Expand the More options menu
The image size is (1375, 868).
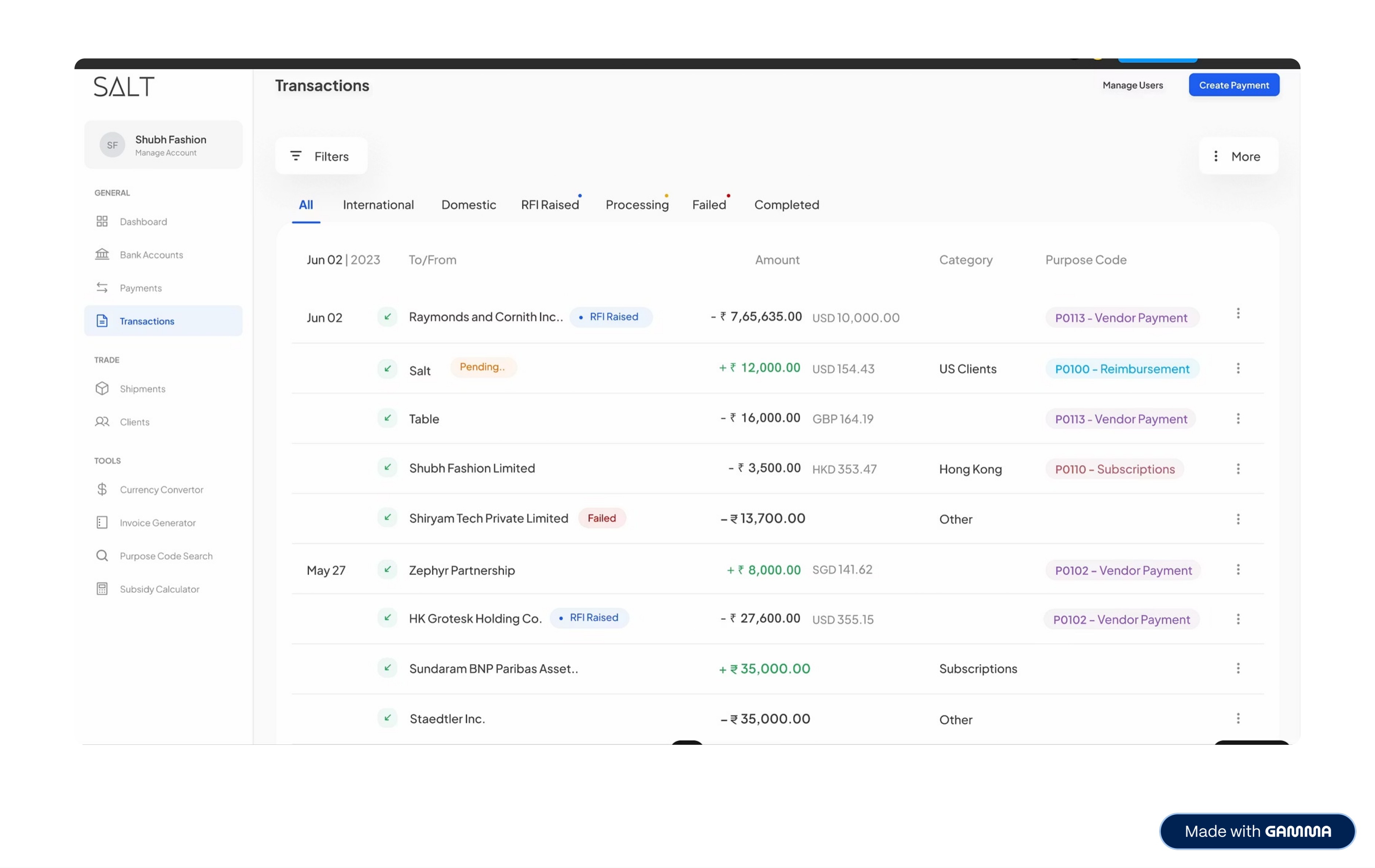(1238, 156)
